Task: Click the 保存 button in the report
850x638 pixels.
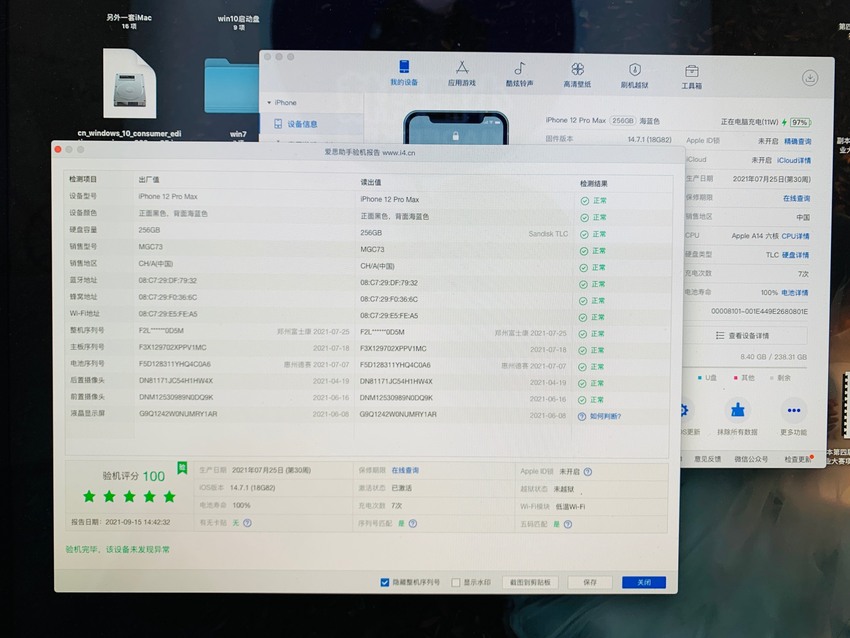Action: (590, 583)
